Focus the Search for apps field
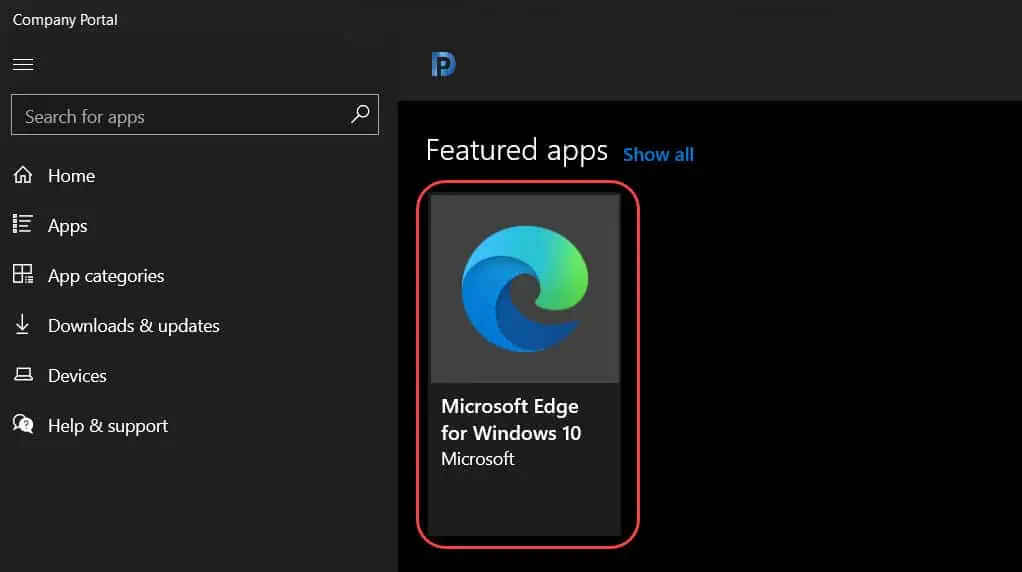 195,115
